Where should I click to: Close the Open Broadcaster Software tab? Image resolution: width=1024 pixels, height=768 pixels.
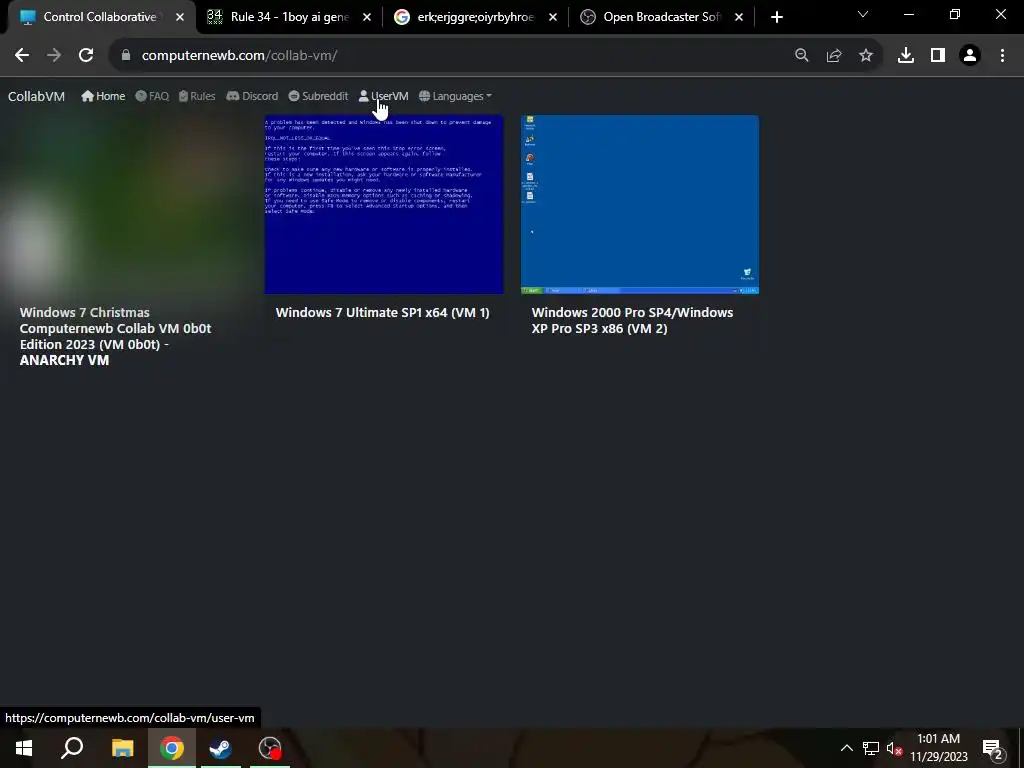point(739,18)
